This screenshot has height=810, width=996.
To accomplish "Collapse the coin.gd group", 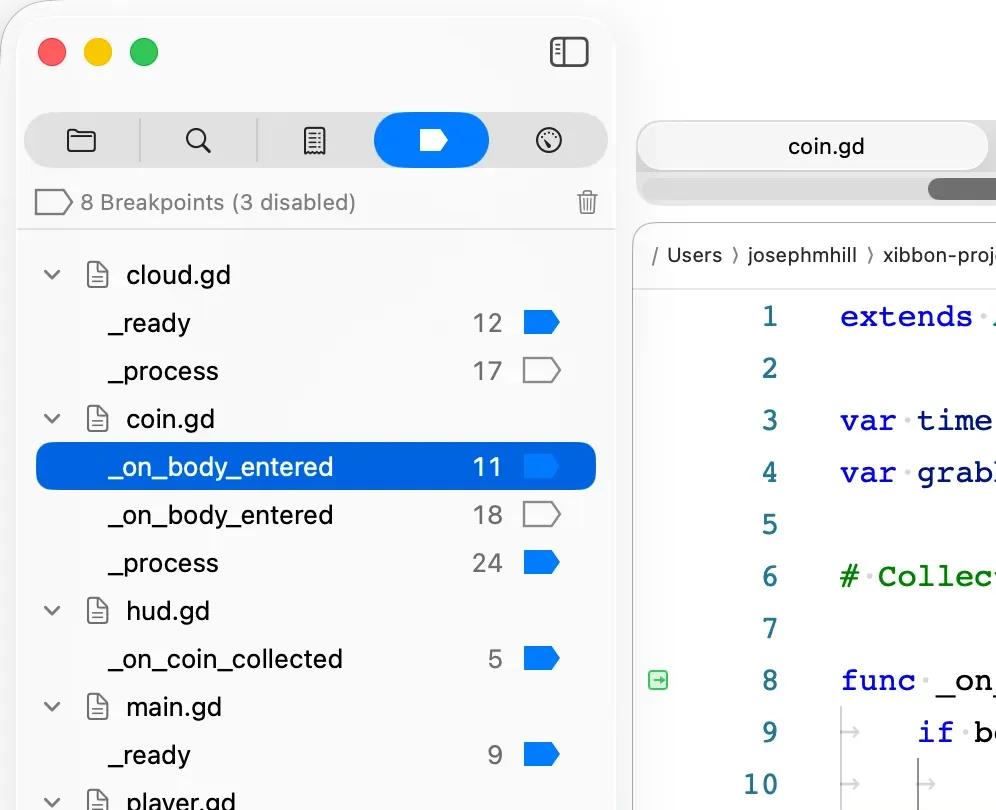I will [x=52, y=419].
